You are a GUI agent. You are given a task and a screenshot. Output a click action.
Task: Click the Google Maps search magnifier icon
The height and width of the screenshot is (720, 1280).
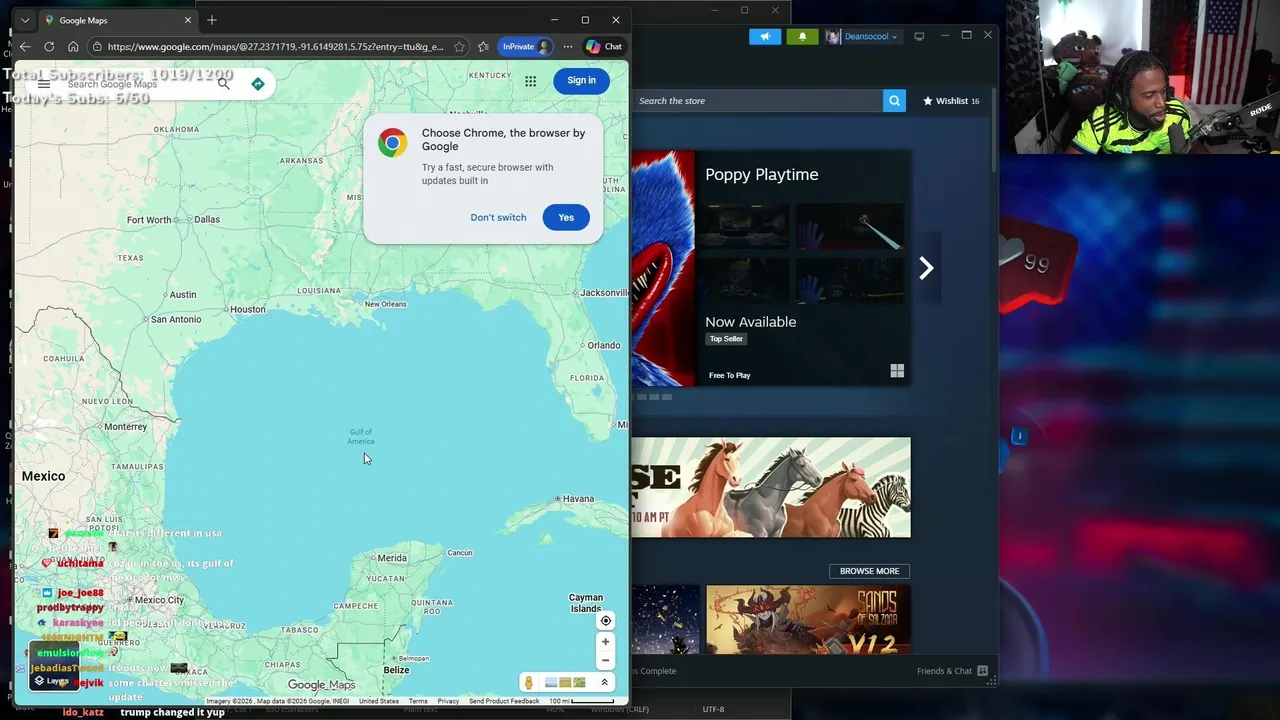(x=224, y=84)
